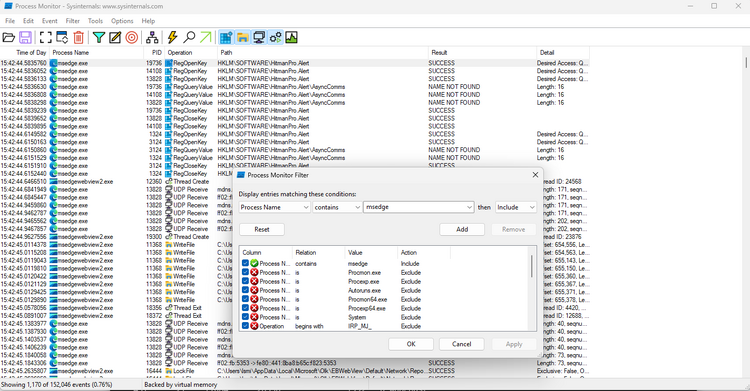Click the Process Monitor Filter dialog title icon
The image size is (750, 391).
[x=241, y=175]
